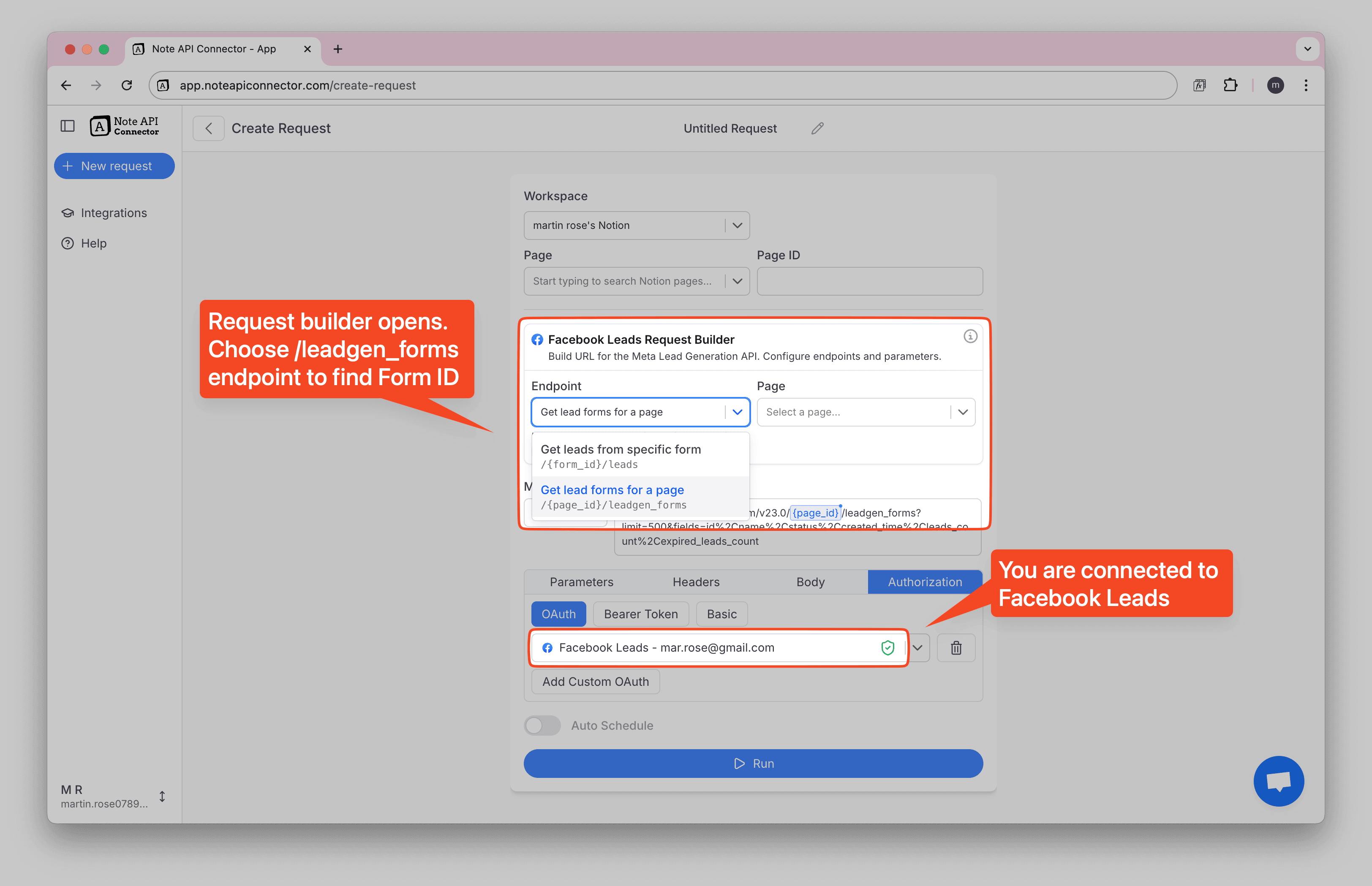Screen dimensions: 1372x886
Task: Open the browser profile avatar m
Action: coord(1275,85)
